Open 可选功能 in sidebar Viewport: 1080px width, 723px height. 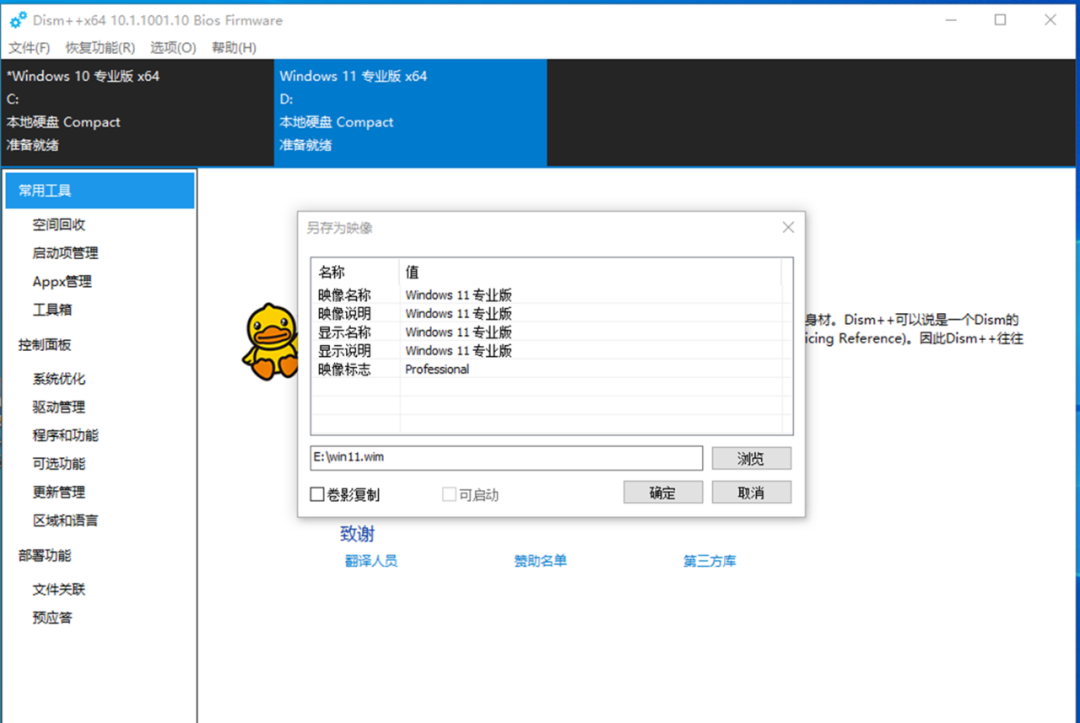click(x=59, y=463)
